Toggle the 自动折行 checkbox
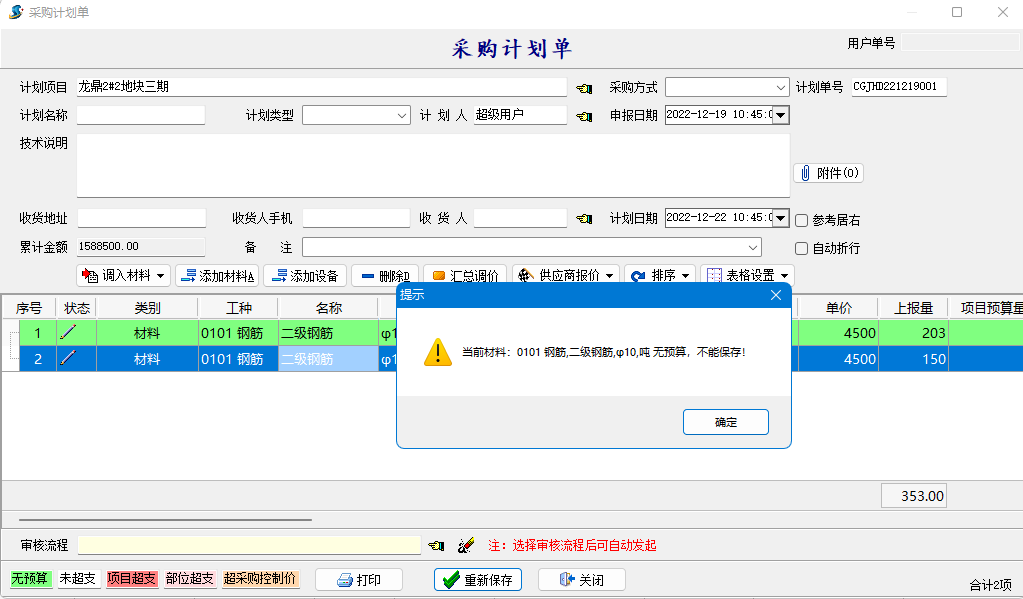 [x=801, y=248]
